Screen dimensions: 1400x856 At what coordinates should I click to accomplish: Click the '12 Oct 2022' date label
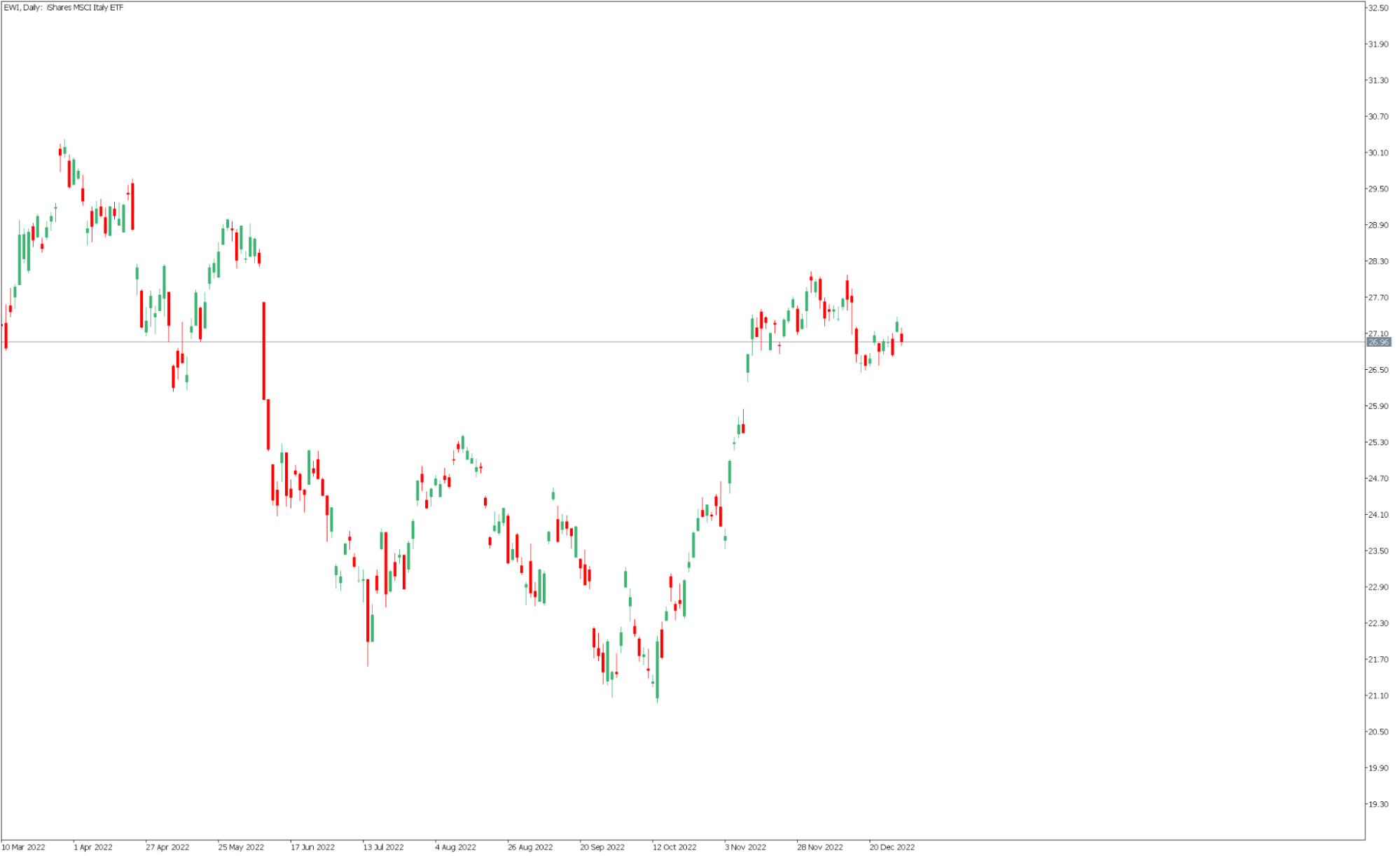[x=675, y=848]
